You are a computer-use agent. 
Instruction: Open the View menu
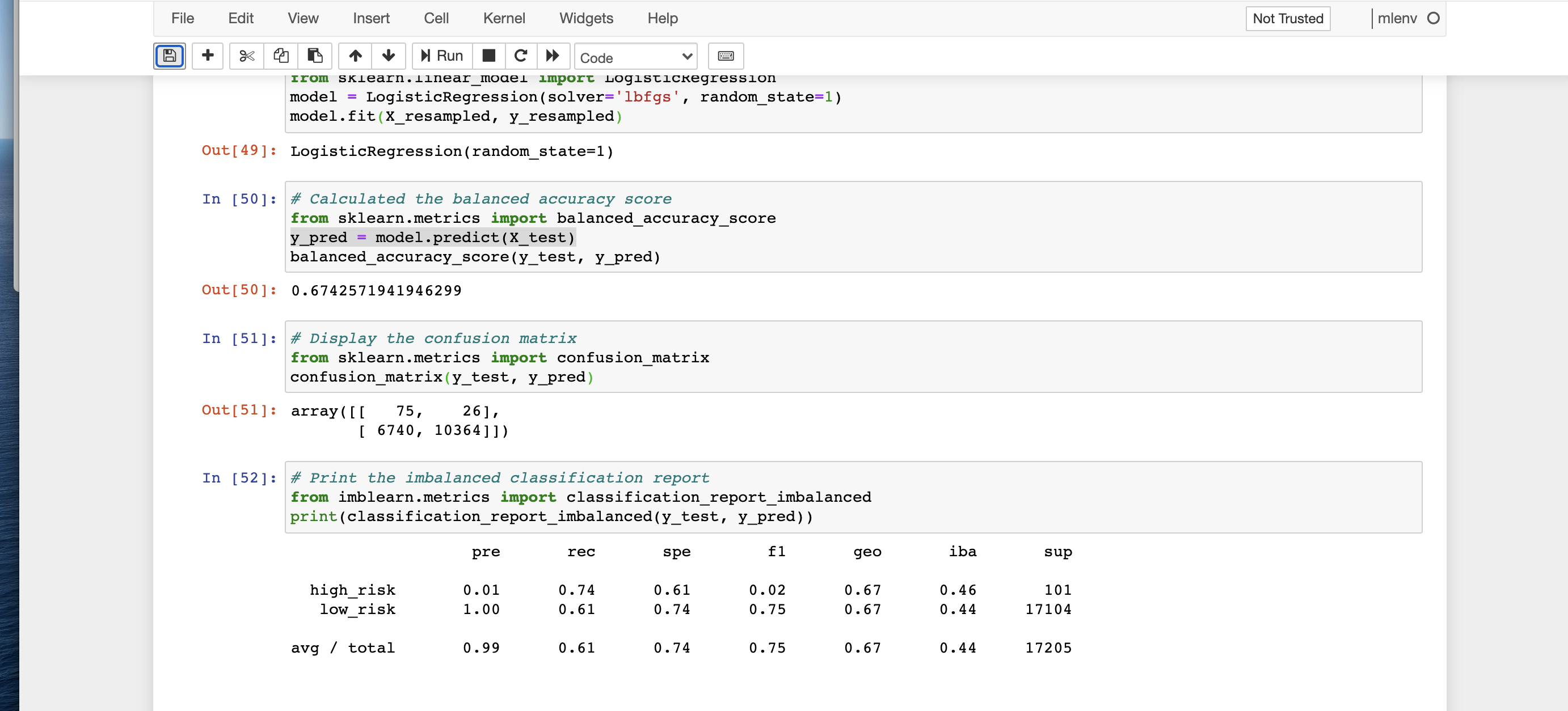(303, 18)
